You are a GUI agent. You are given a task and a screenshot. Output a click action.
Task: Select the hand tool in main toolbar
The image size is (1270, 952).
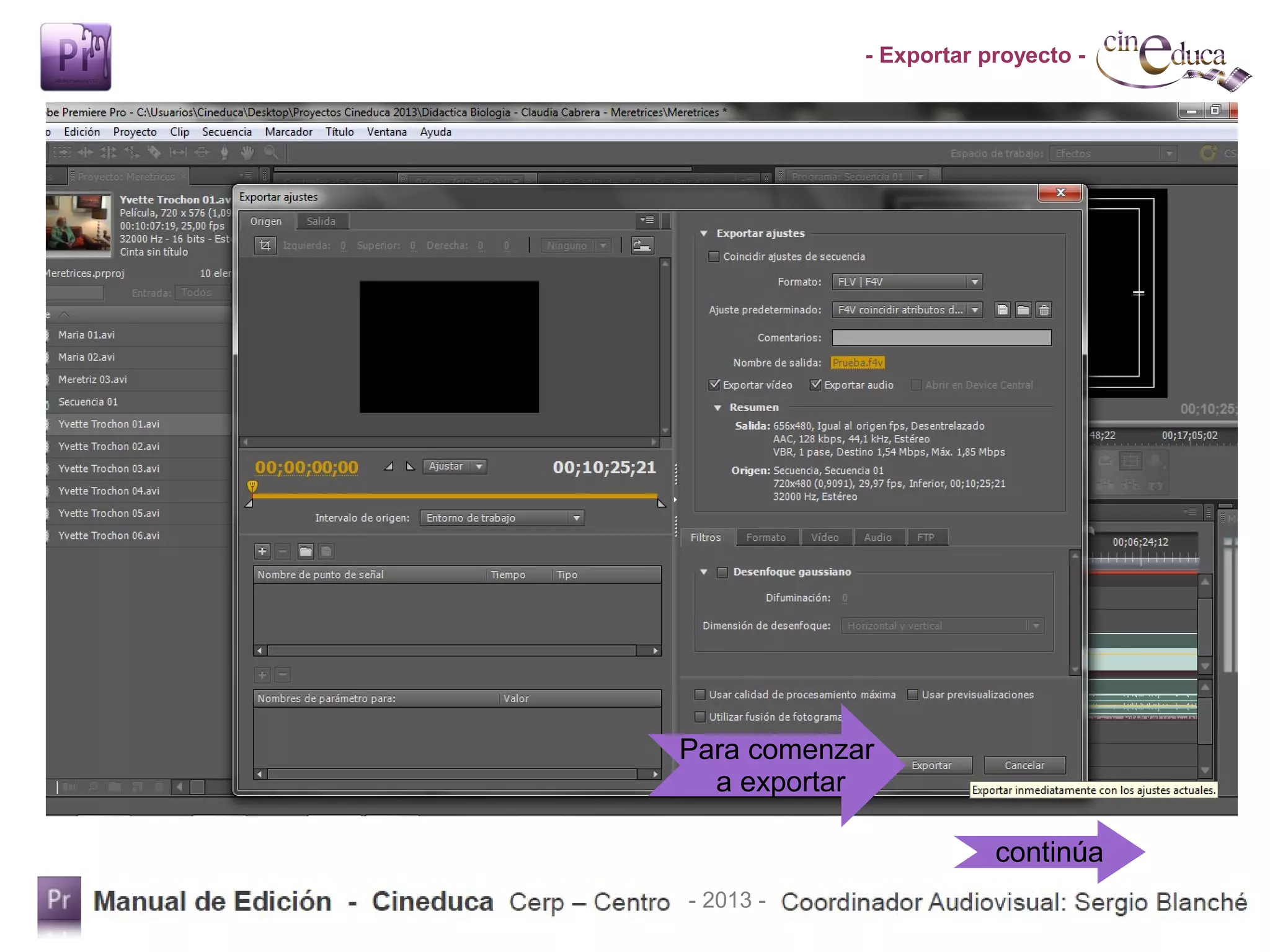click(x=247, y=153)
